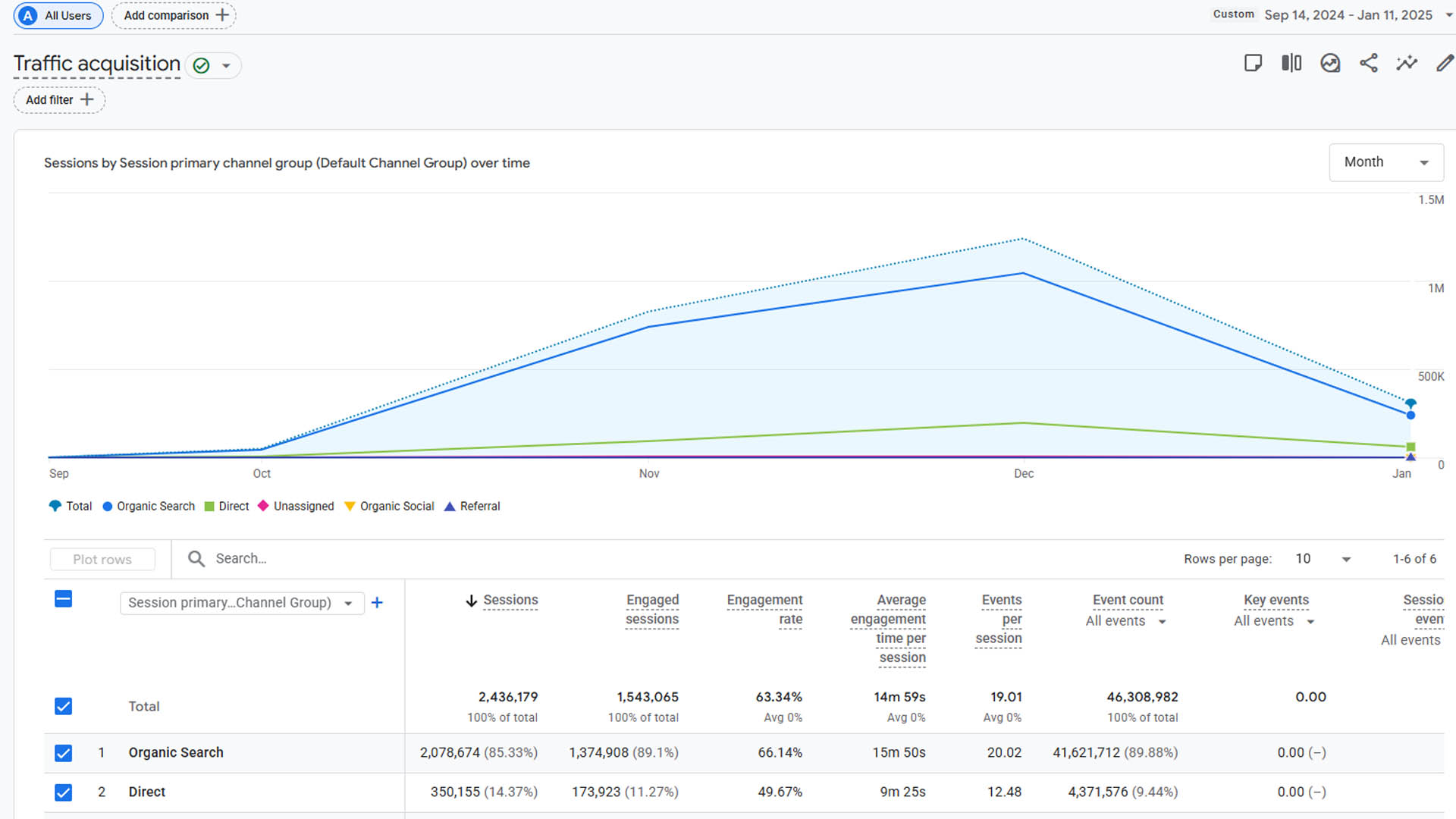1456x819 pixels.
Task: Toggle the select-all rows checkbox in header
Action: click(64, 599)
